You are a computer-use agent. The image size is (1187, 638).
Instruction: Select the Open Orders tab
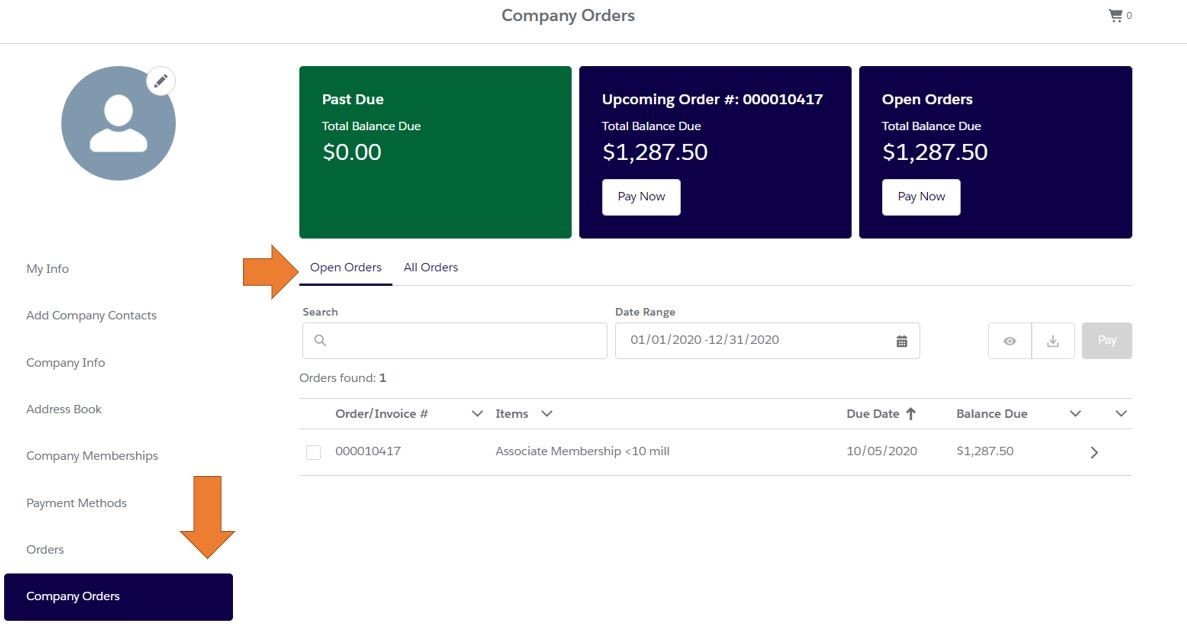point(345,267)
